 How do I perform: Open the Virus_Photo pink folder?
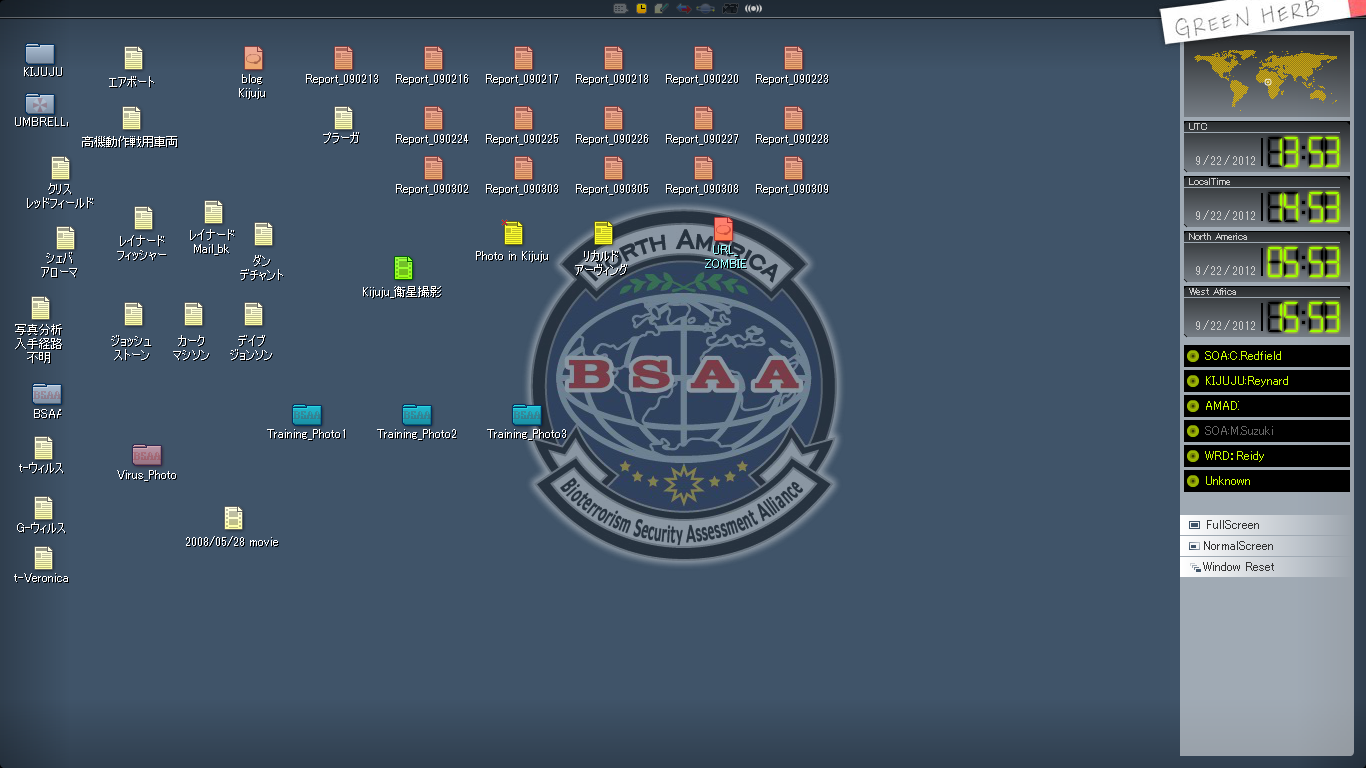coord(147,455)
